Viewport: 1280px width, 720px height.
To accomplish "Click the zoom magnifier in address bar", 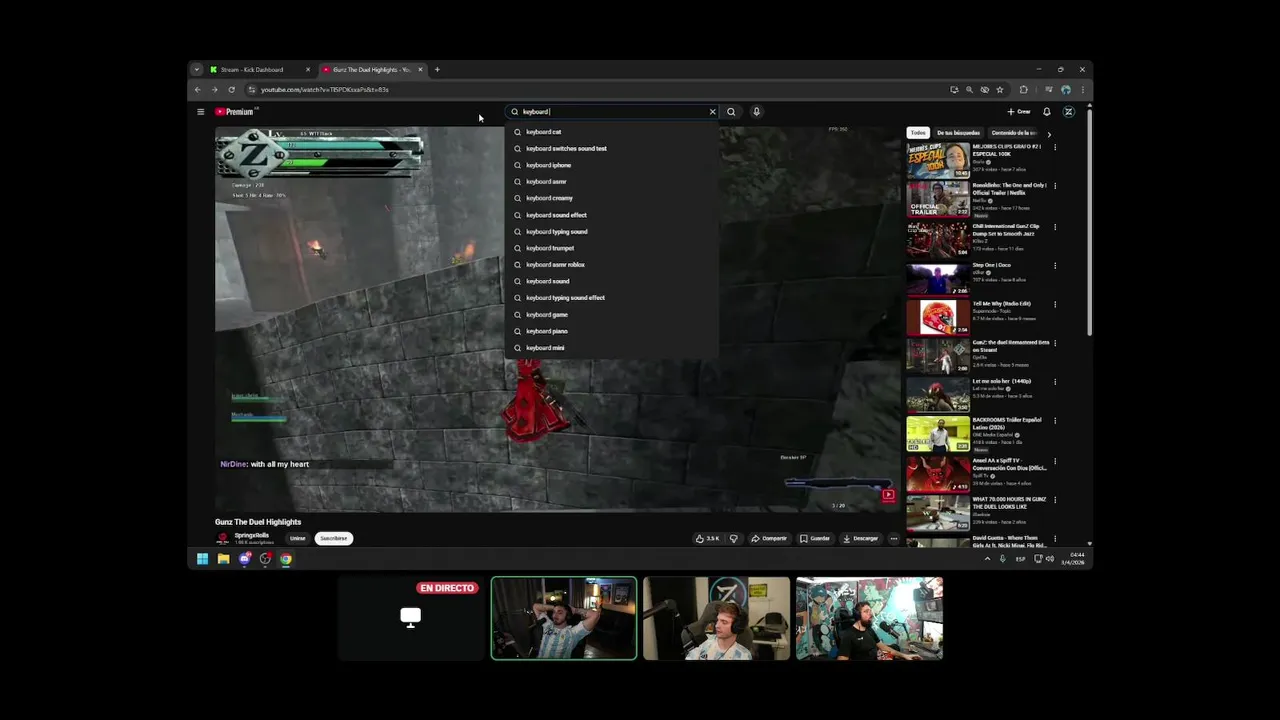I will pyautogui.click(x=968, y=89).
